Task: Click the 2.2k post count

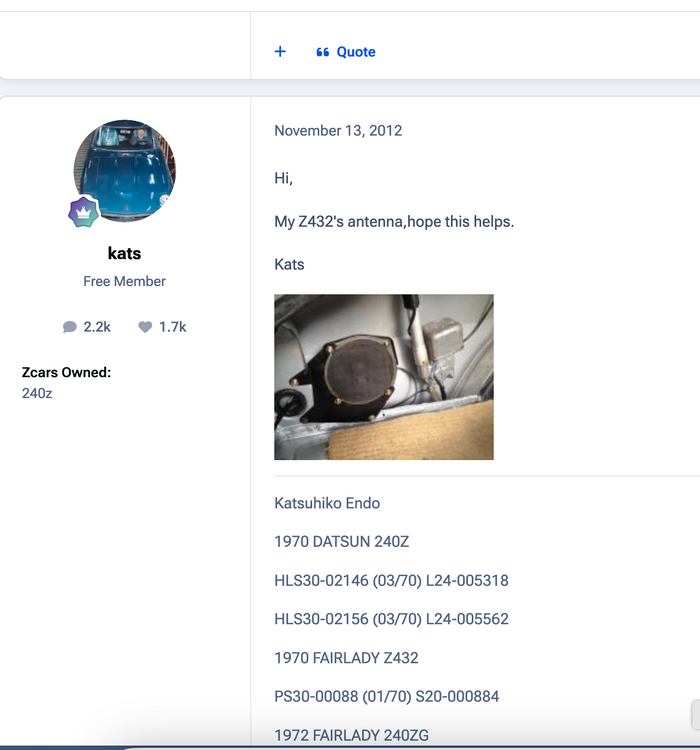Action: (97, 327)
